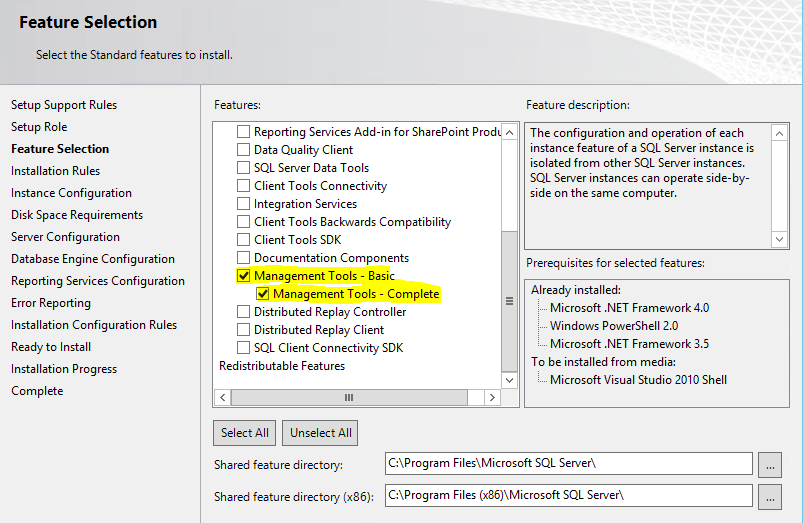Enable the Distributed Replay Controller checkbox
803x523 pixels.
[243, 311]
